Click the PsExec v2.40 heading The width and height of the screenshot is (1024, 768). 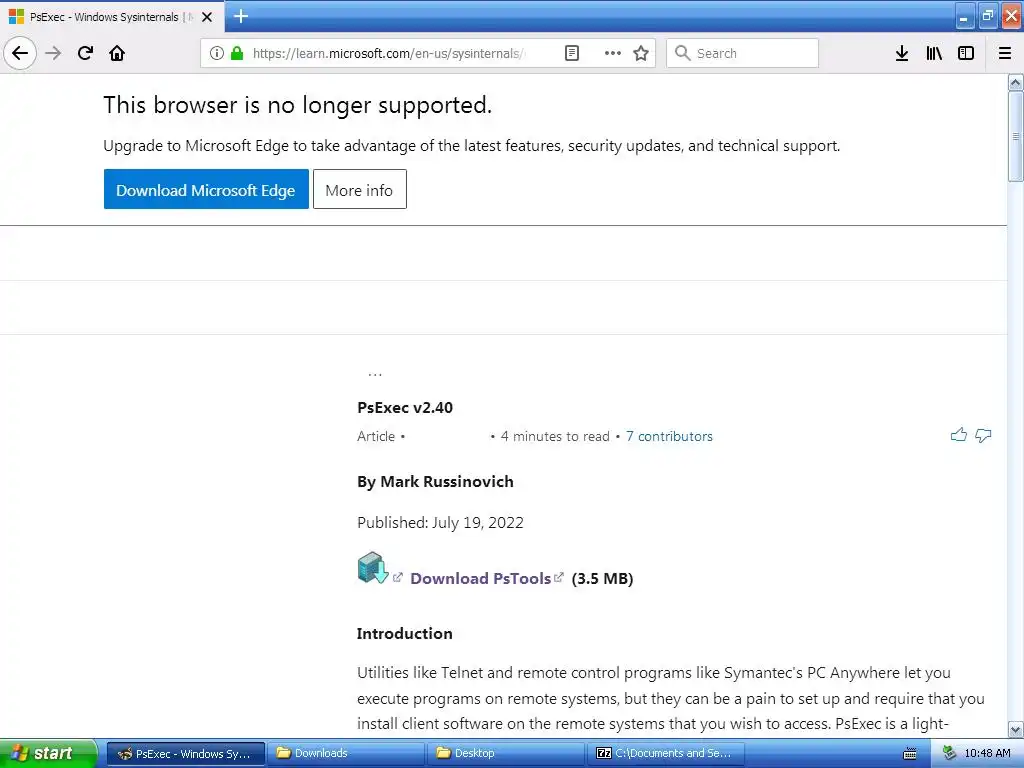coord(405,408)
